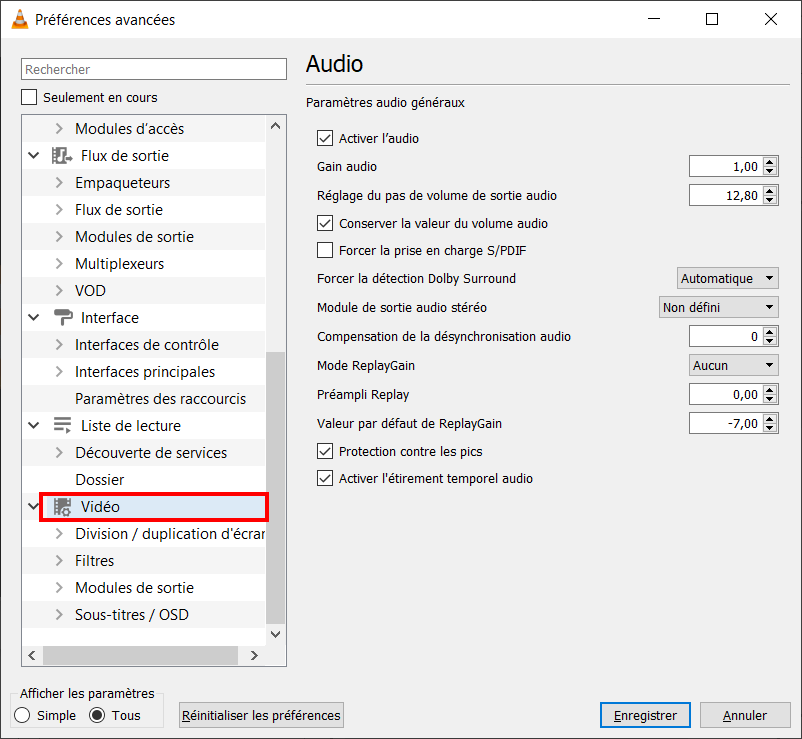Click the tree's vertical scrollbar thumb
Screen dimensions: 802x739
coord(276,488)
